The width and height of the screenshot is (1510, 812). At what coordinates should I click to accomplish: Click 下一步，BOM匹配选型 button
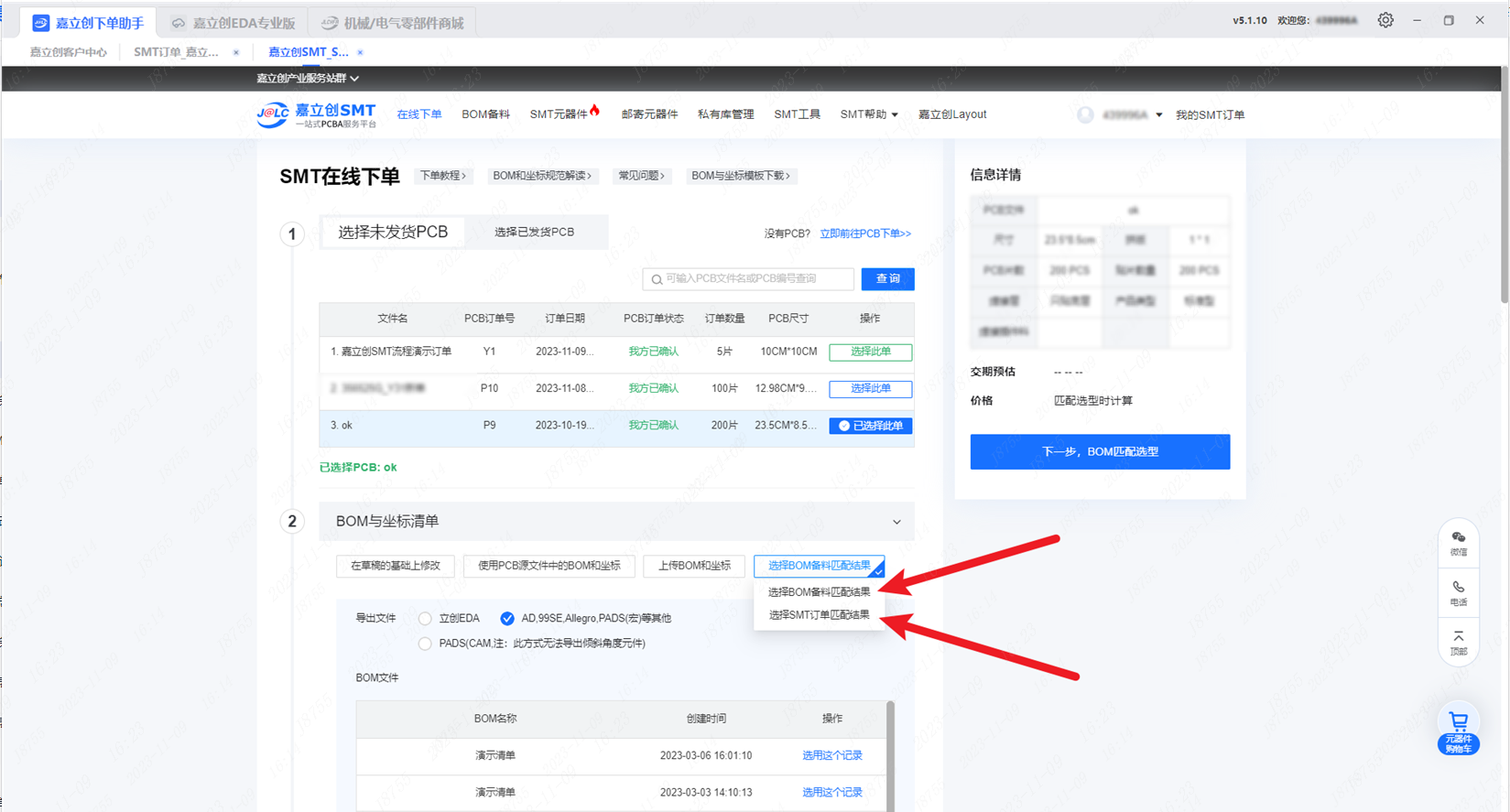click(1100, 451)
